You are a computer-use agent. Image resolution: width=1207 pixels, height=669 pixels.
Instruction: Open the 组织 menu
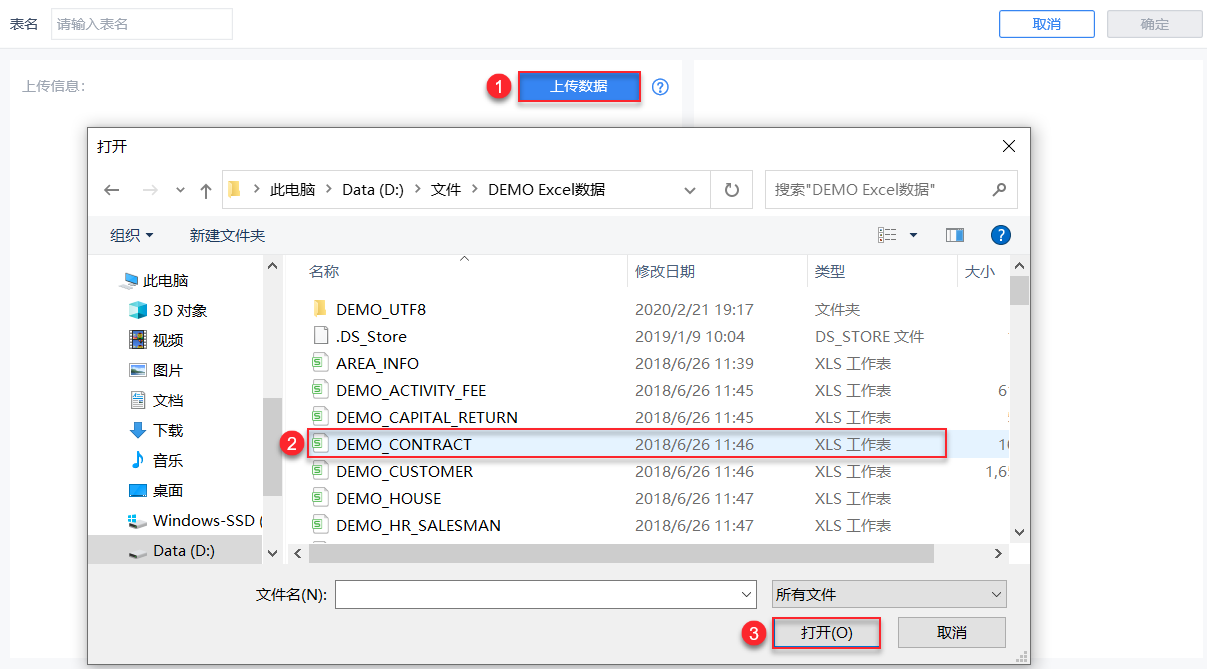(x=132, y=235)
